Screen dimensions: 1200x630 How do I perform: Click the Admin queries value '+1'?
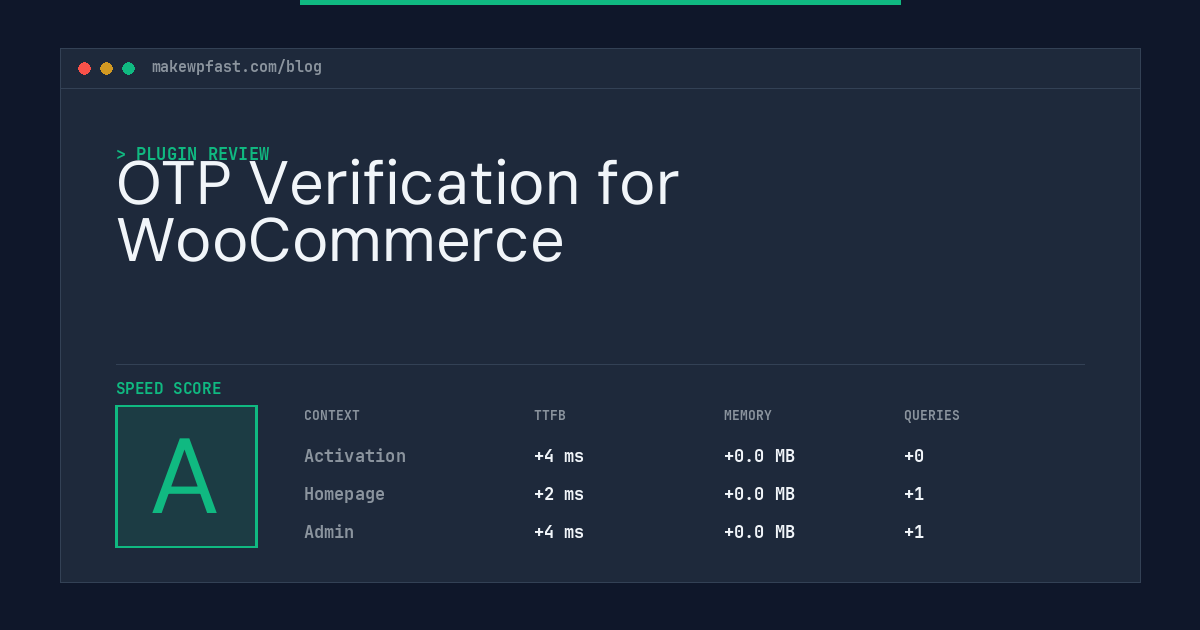click(x=914, y=532)
